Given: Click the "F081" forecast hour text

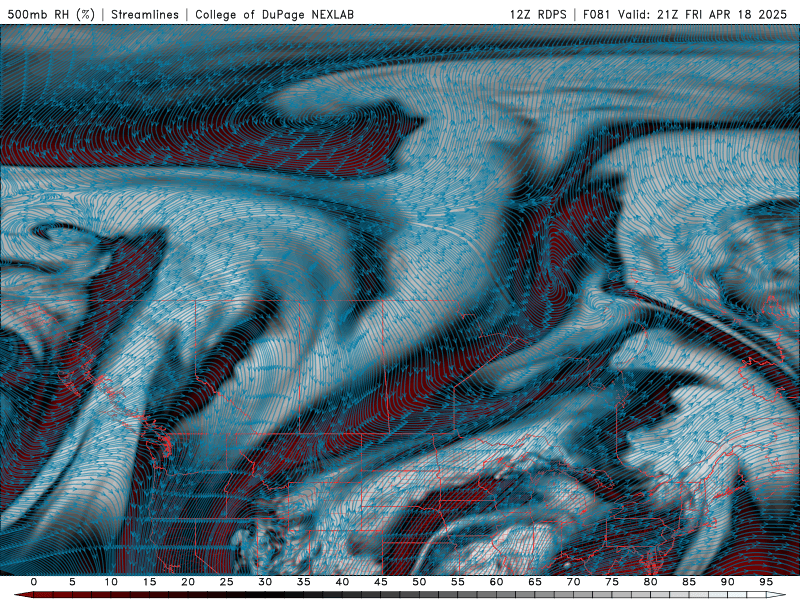Looking at the screenshot, I should [596, 14].
